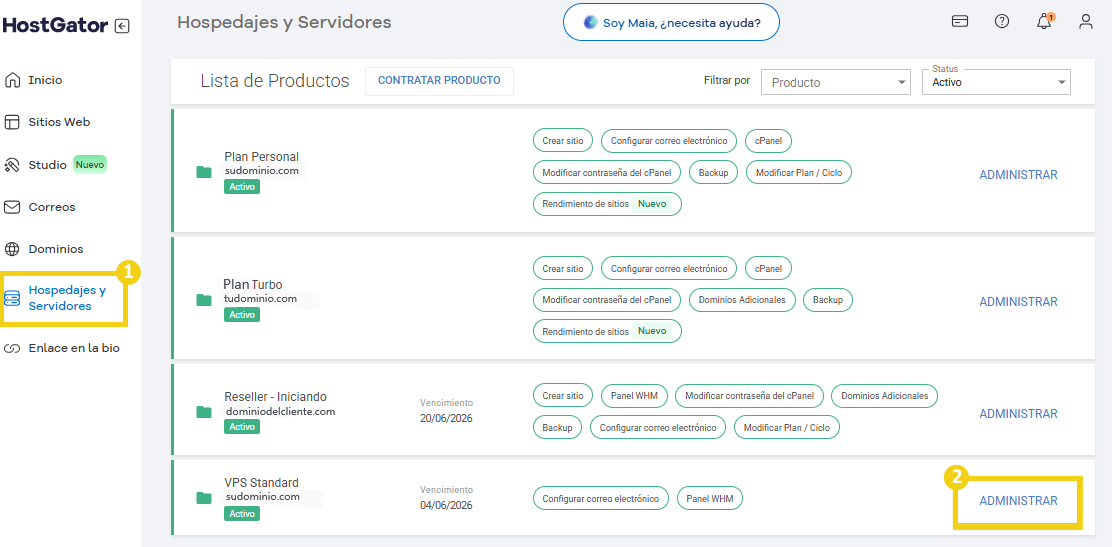Collapse the sidebar using the HostGator arrow icon
This screenshot has width=1112, height=547.
(122, 26)
